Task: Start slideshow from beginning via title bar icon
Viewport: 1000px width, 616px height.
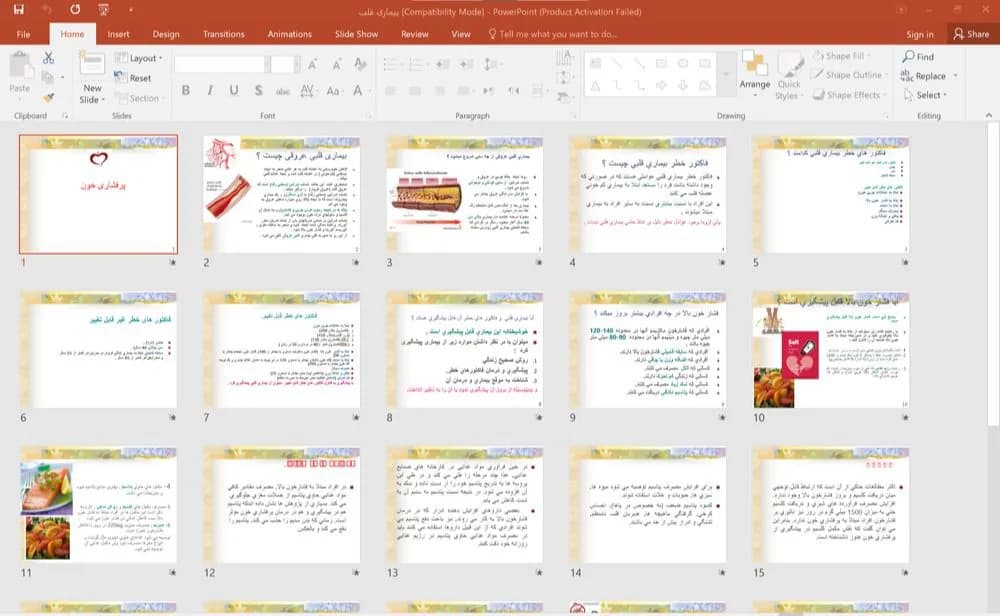Action: (x=103, y=10)
